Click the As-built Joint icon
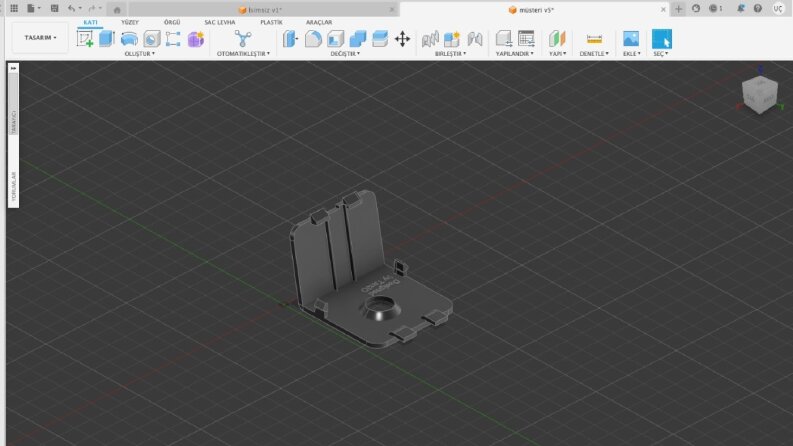This screenshot has width=793, height=446. pos(474,39)
